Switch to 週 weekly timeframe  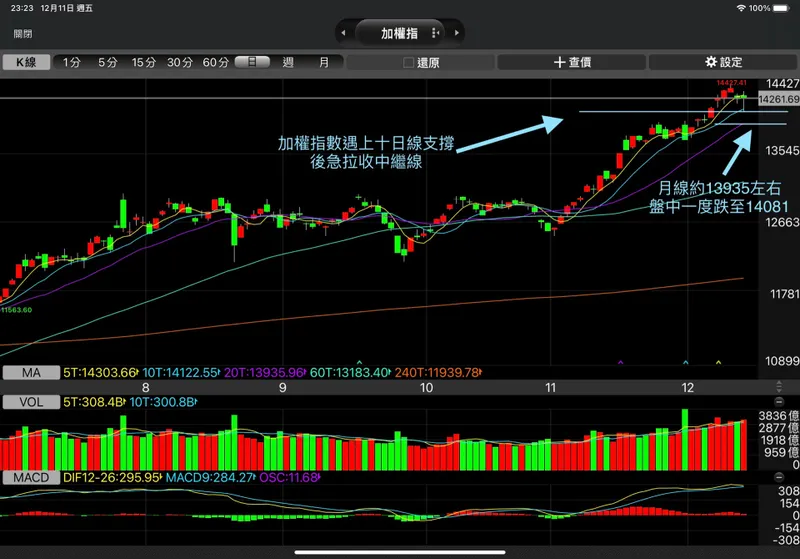point(288,62)
